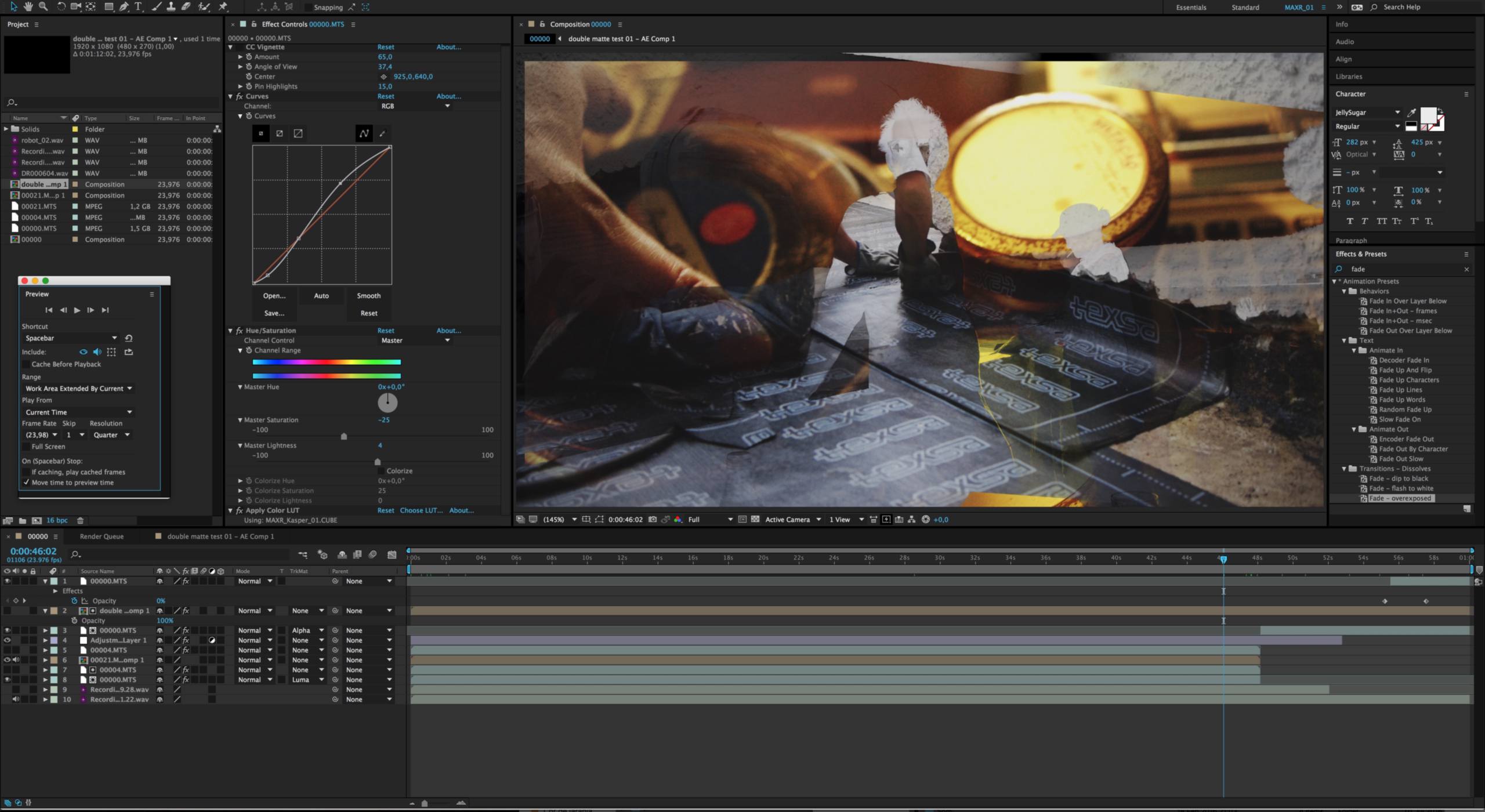Collapse the Hue/Saturation effect twirl arrow
This screenshot has width=1485, height=812.
pyautogui.click(x=230, y=331)
